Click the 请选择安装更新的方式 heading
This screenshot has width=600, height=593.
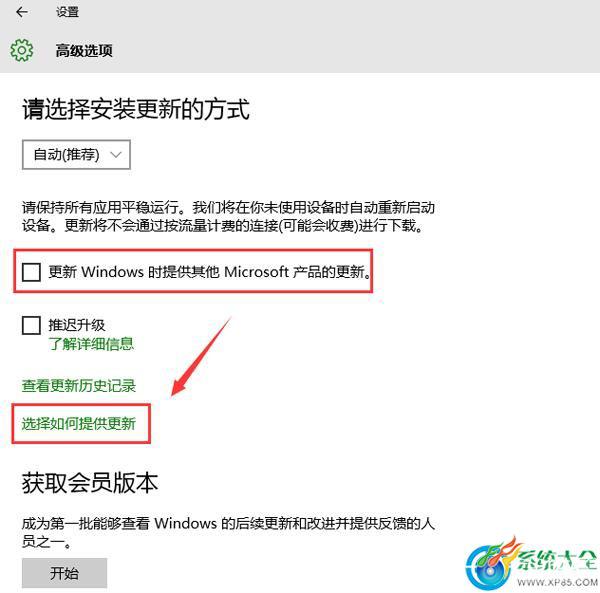tap(136, 109)
